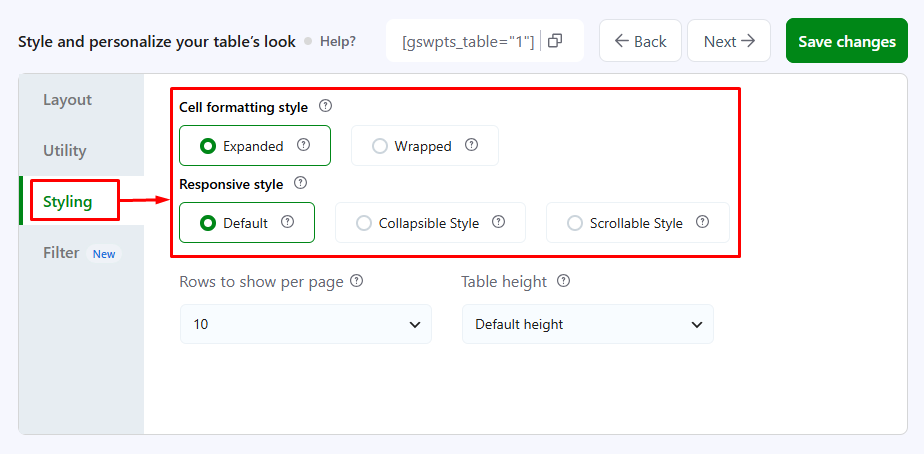
Task: Copy the gswpts_table shortcode with copy icon
Action: point(555,41)
